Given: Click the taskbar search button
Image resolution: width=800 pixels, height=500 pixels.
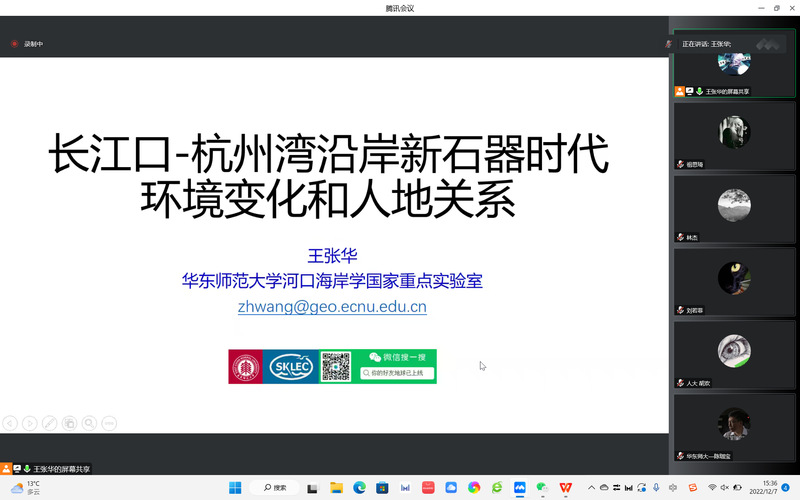Looking at the screenshot, I should 276,488.
